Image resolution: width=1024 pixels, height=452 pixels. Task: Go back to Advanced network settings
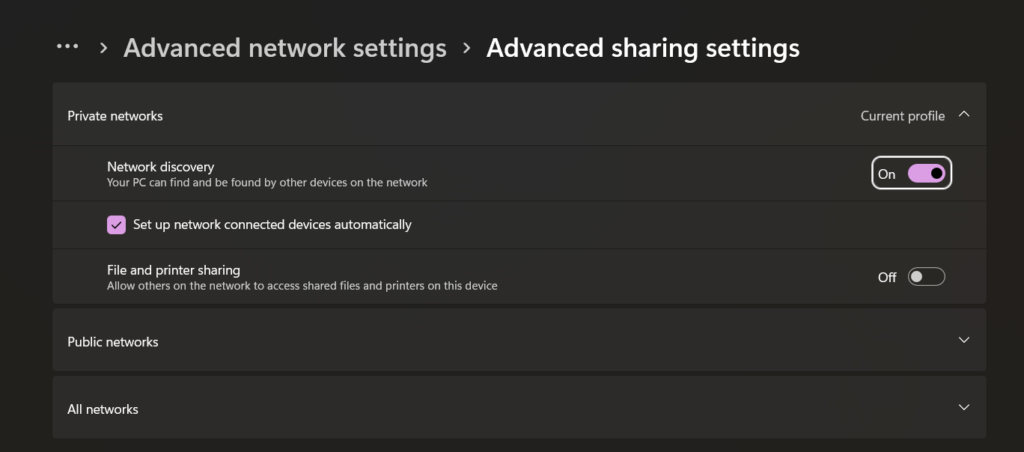click(285, 48)
